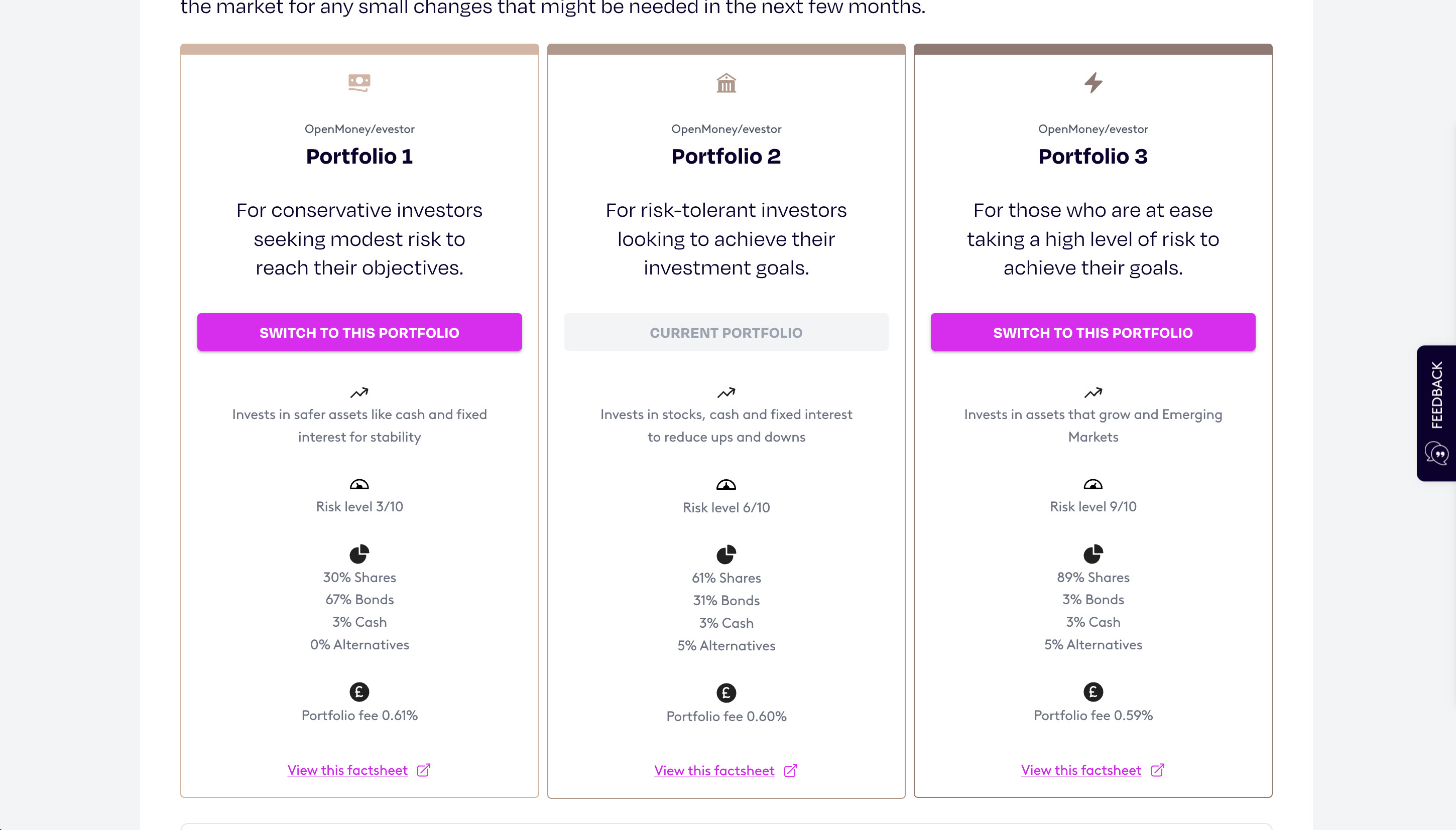The width and height of the screenshot is (1456, 830).
Task: Click the Portfolio 3 trend arrow icon
Action: click(x=1093, y=392)
